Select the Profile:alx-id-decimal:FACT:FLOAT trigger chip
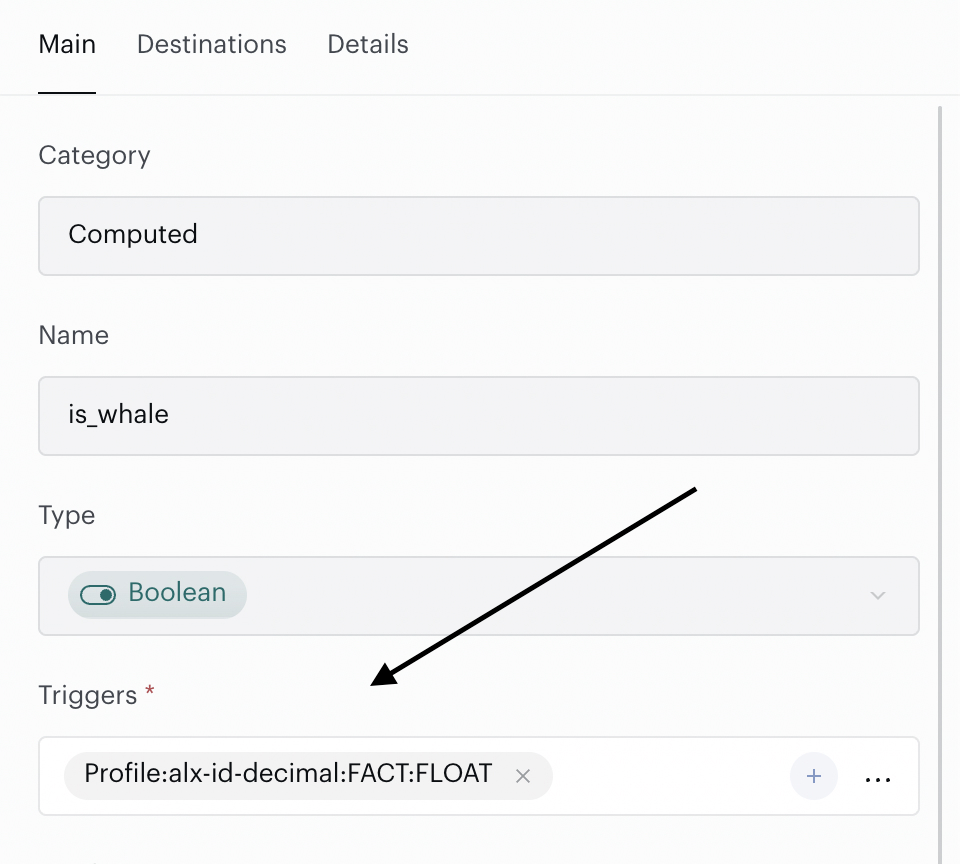 pos(288,775)
